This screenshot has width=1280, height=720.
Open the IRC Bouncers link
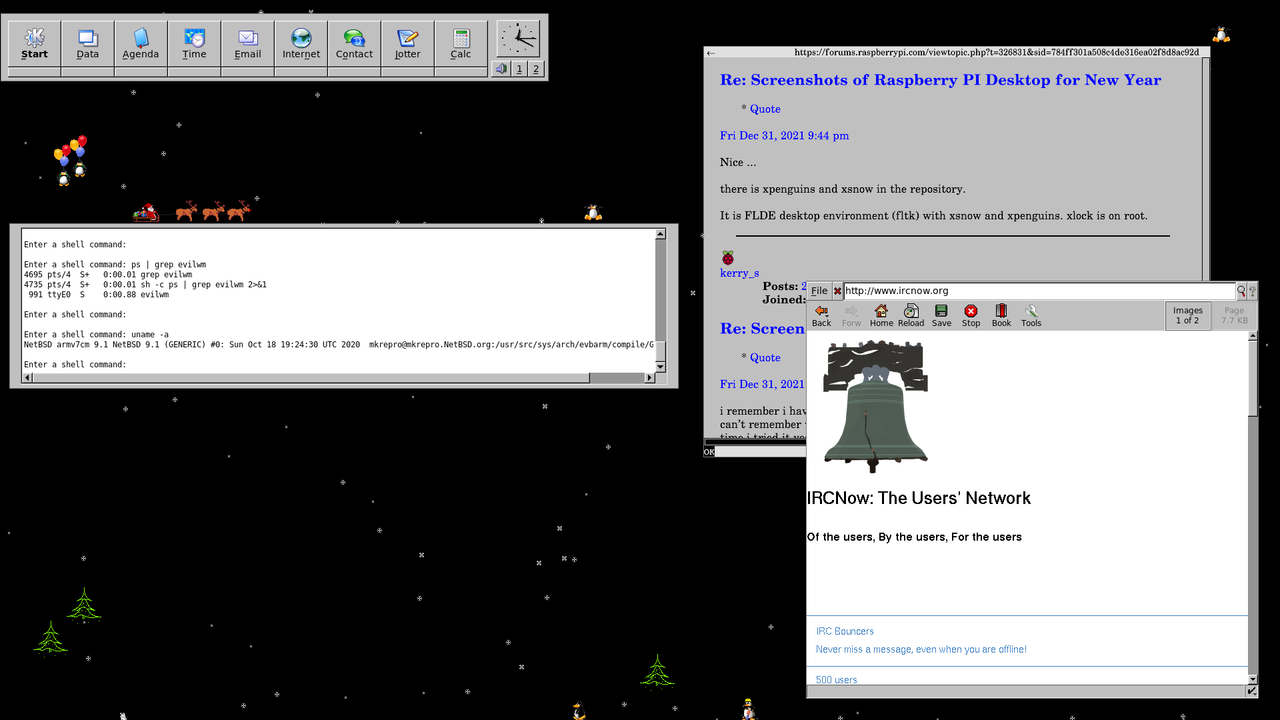844,631
